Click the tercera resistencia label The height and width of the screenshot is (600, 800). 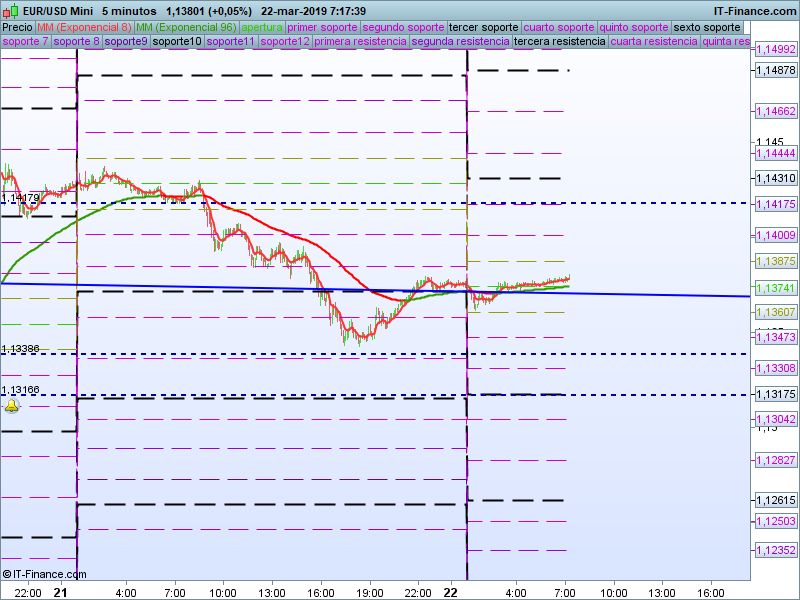(559, 42)
